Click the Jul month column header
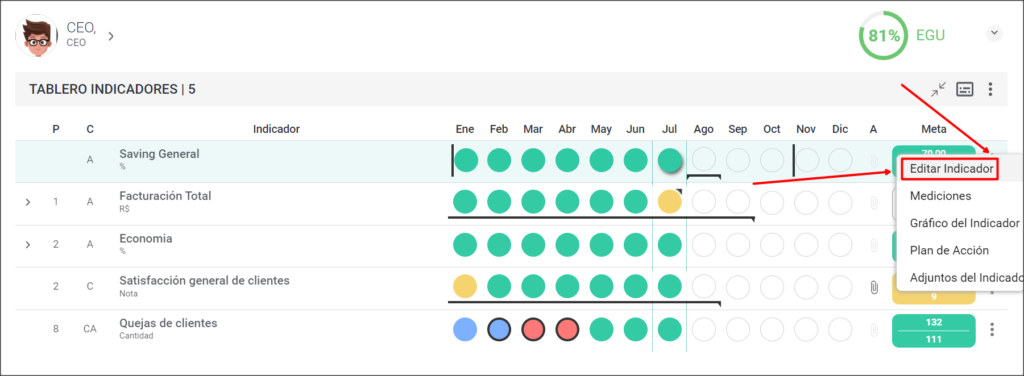This screenshot has width=1024, height=376. click(x=669, y=129)
